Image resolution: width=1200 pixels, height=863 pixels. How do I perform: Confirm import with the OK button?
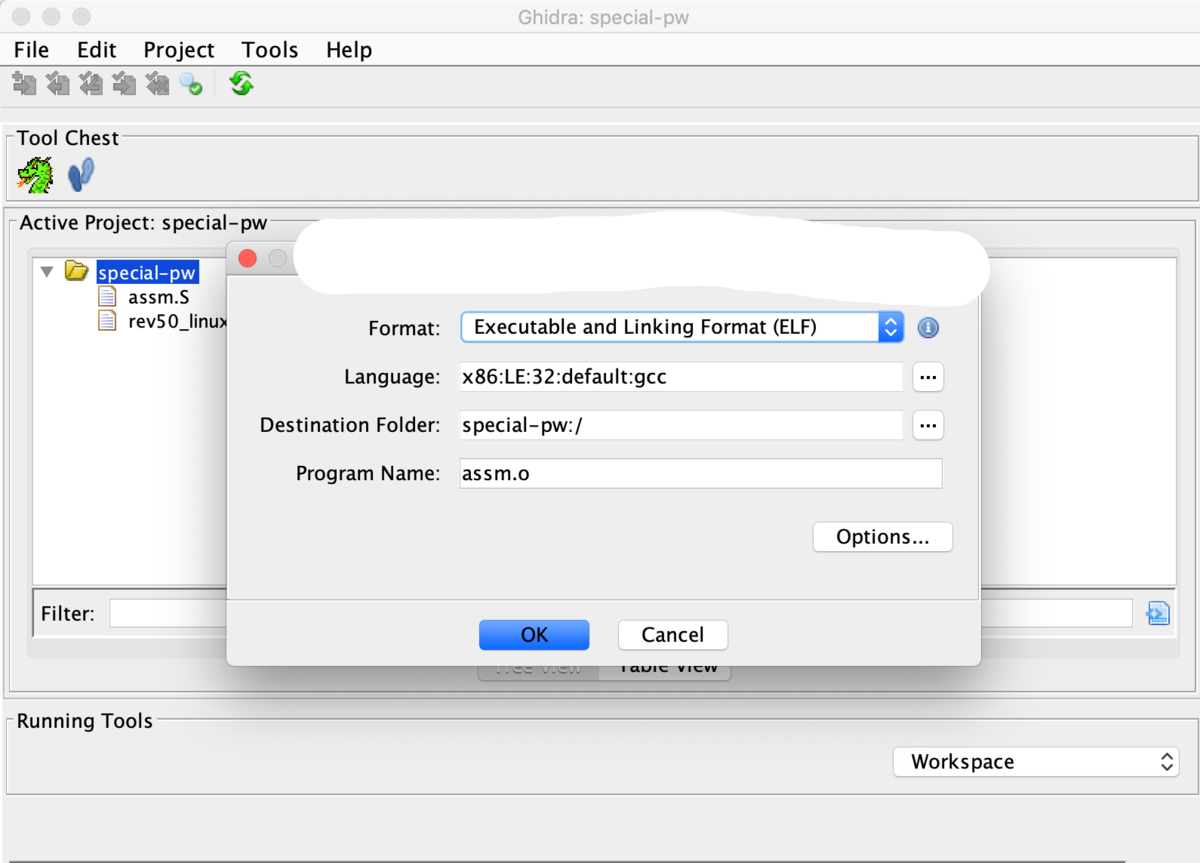(x=534, y=635)
